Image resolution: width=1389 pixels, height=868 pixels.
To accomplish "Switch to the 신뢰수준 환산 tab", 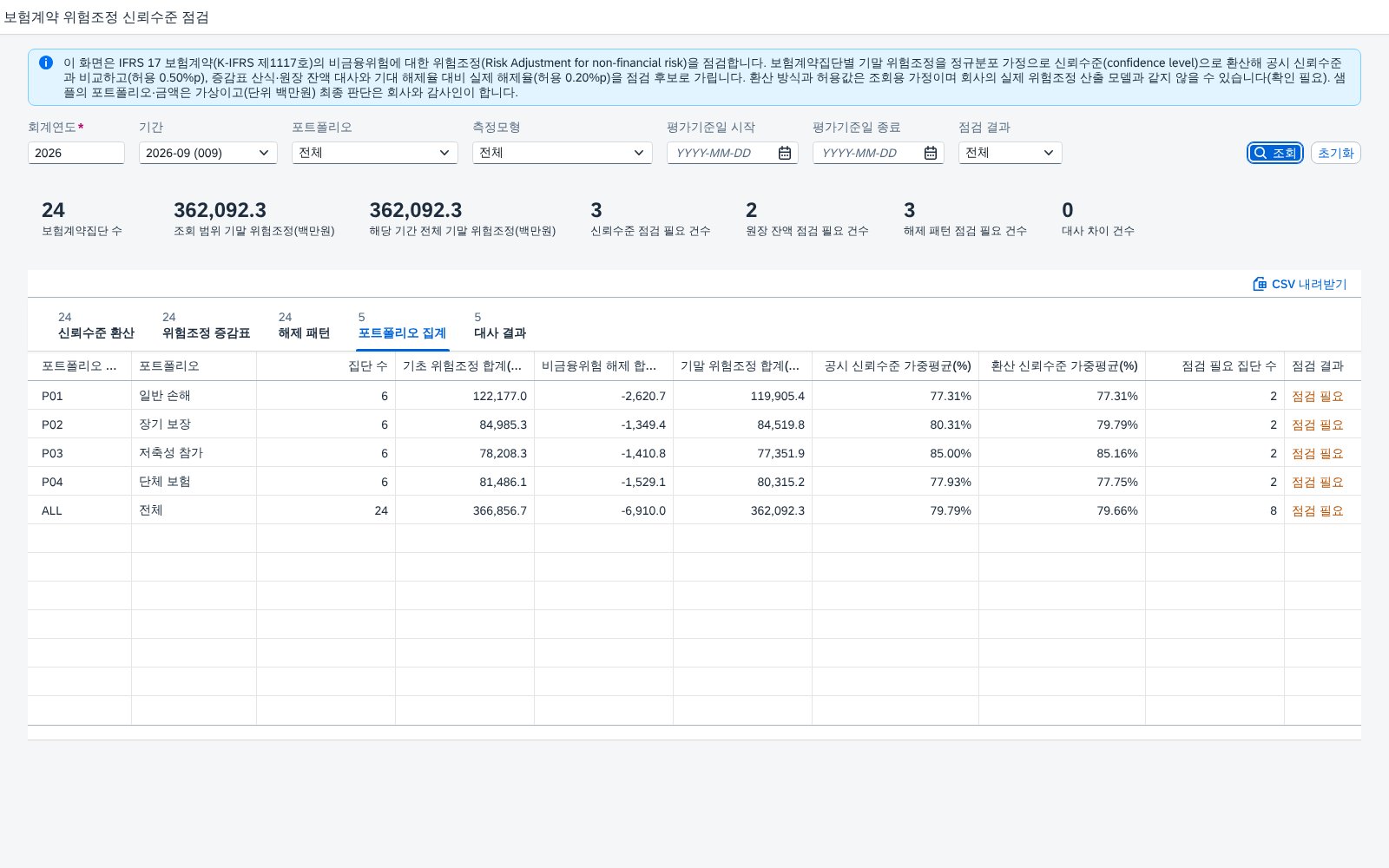I will [95, 325].
